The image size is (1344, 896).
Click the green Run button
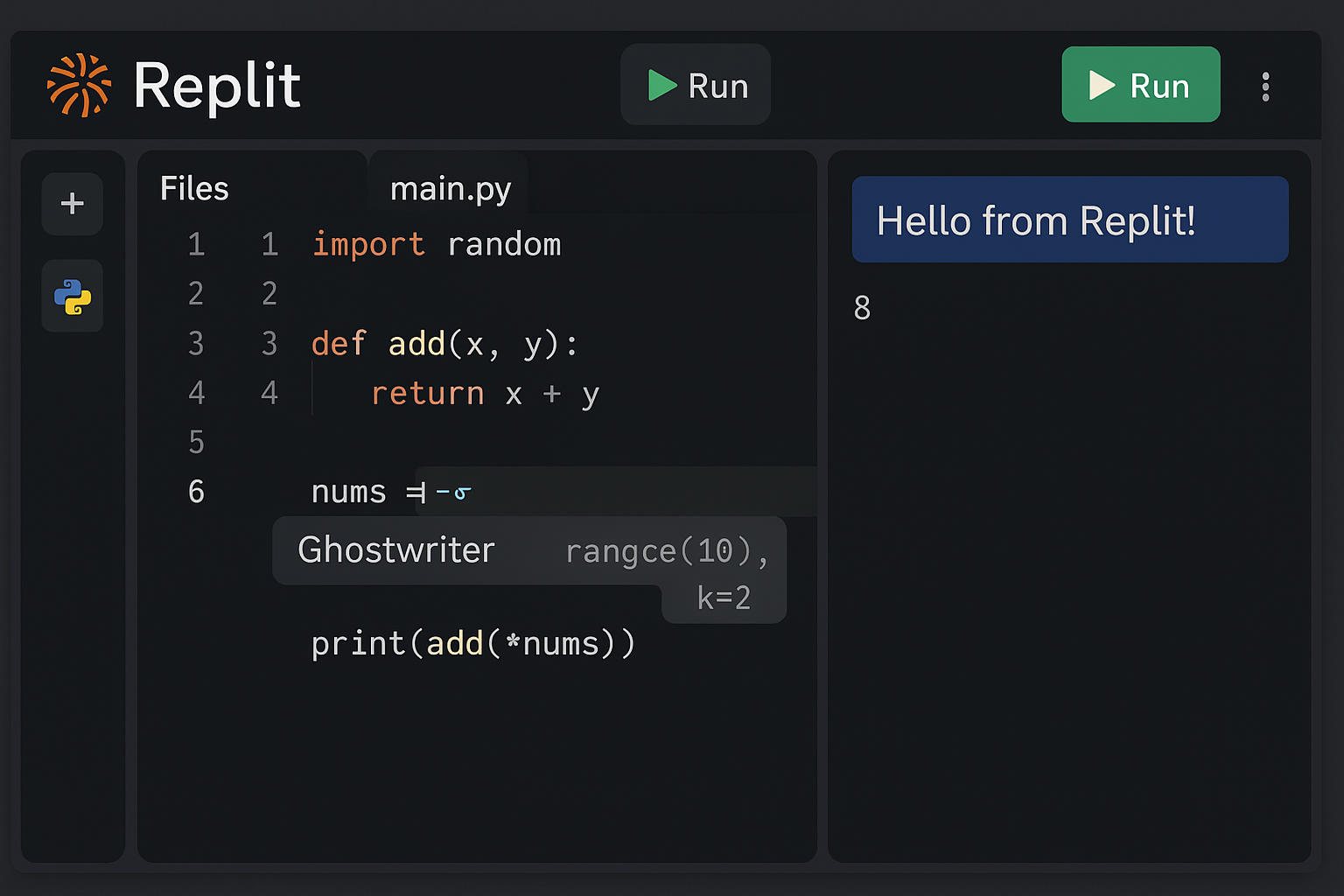click(1141, 85)
